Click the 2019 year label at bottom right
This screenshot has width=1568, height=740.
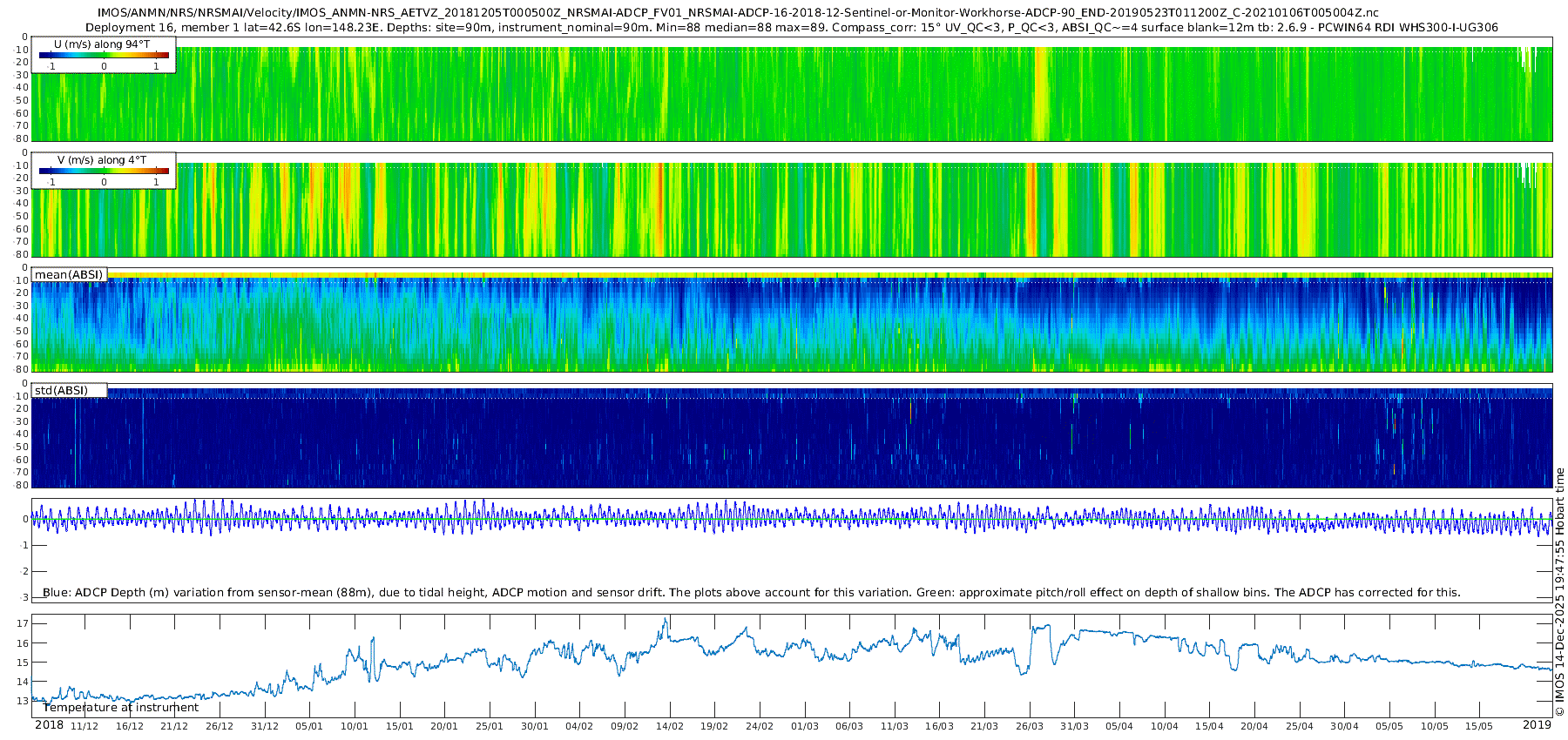pyautogui.click(x=1537, y=725)
